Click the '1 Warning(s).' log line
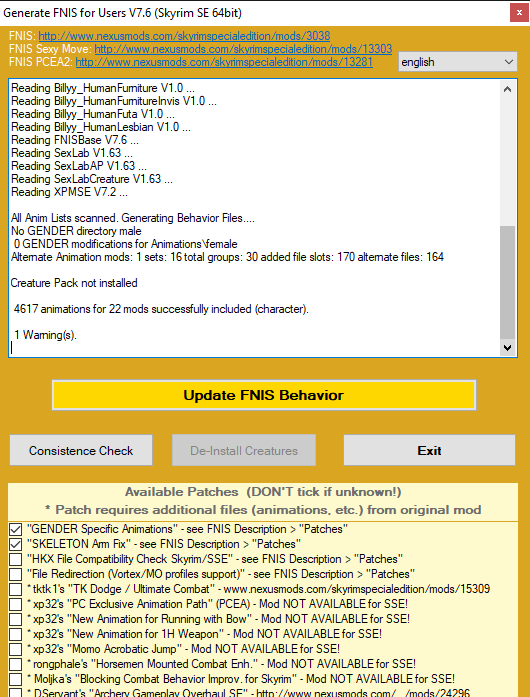This screenshot has width=530, height=697. [x=45, y=335]
